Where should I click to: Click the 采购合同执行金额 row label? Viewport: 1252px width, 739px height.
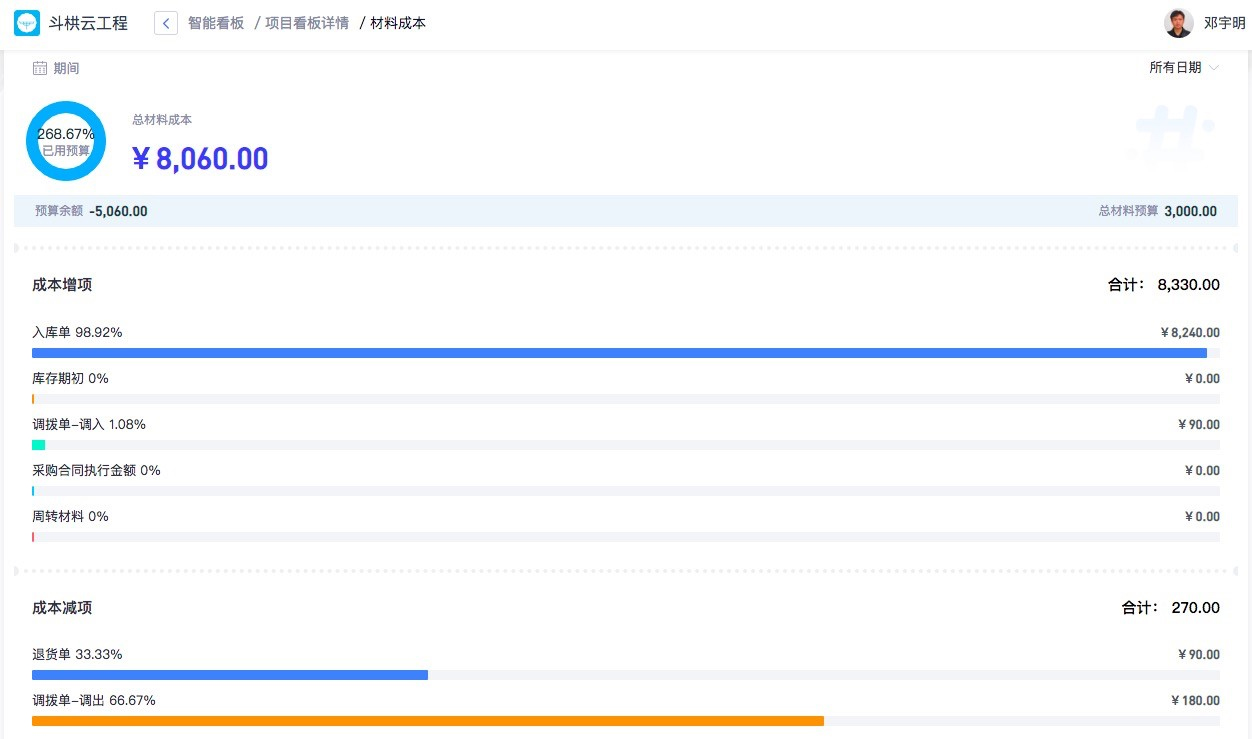click(96, 471)
